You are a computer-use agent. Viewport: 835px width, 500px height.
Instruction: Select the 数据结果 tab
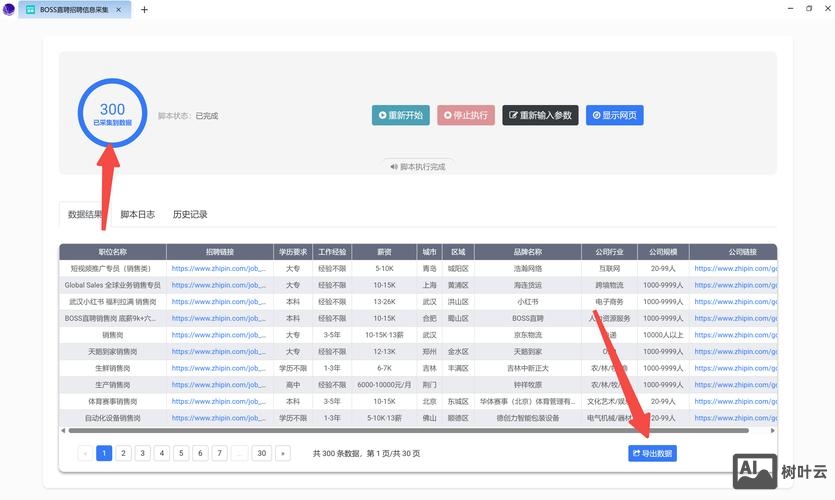(84, 214)
